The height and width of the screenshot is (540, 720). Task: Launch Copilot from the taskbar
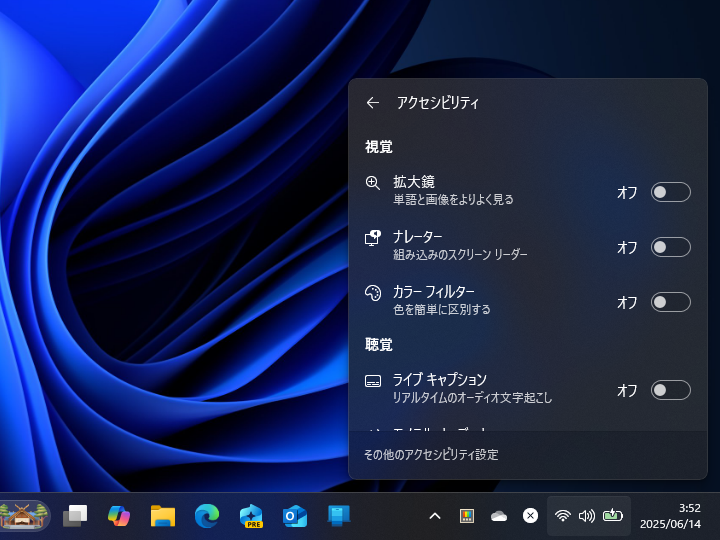click(119, 516)
